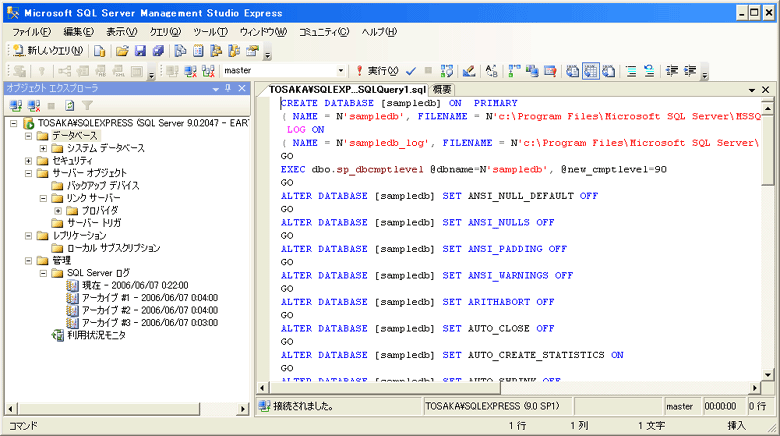Expand the プロバイダ folder
Image resolution: width=780 pixels, height=436 pixels.
point(58,211)
